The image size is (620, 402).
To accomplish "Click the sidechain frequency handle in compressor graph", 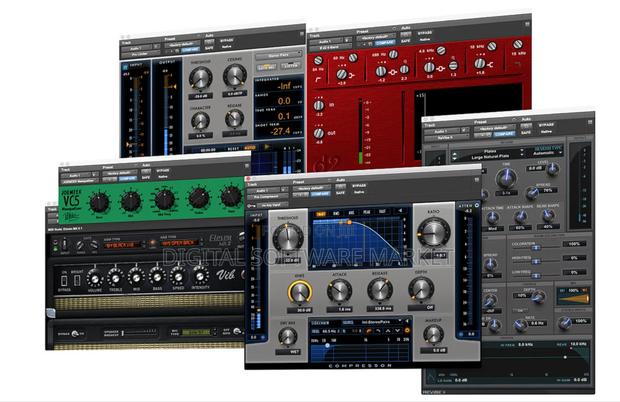I will (327, 345).
